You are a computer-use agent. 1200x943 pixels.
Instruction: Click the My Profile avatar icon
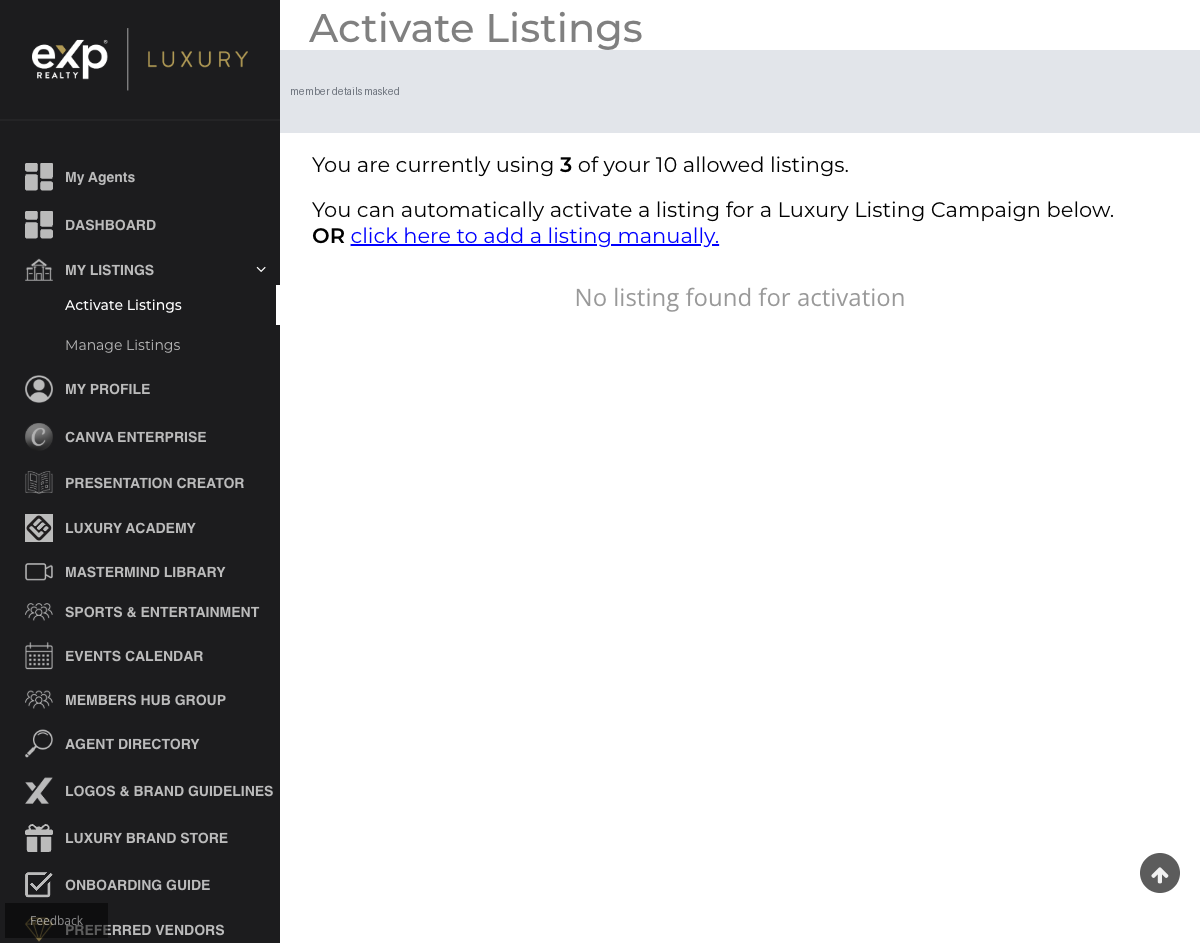[x=39, y=389]
